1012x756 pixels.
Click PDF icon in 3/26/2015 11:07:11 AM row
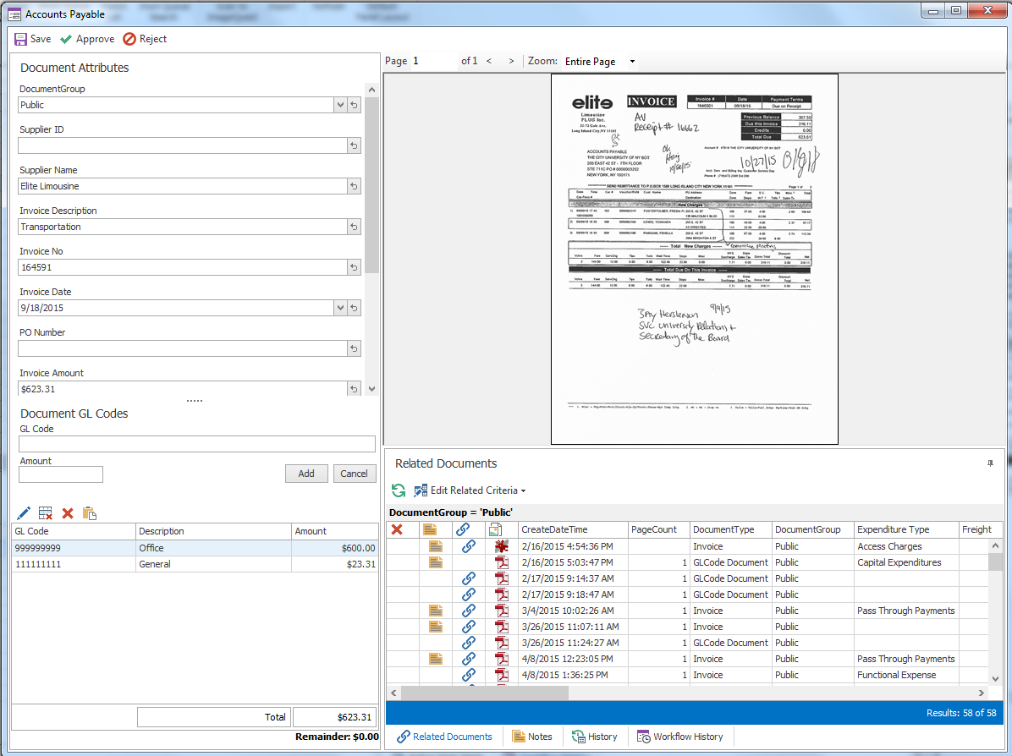coord(501,626)
